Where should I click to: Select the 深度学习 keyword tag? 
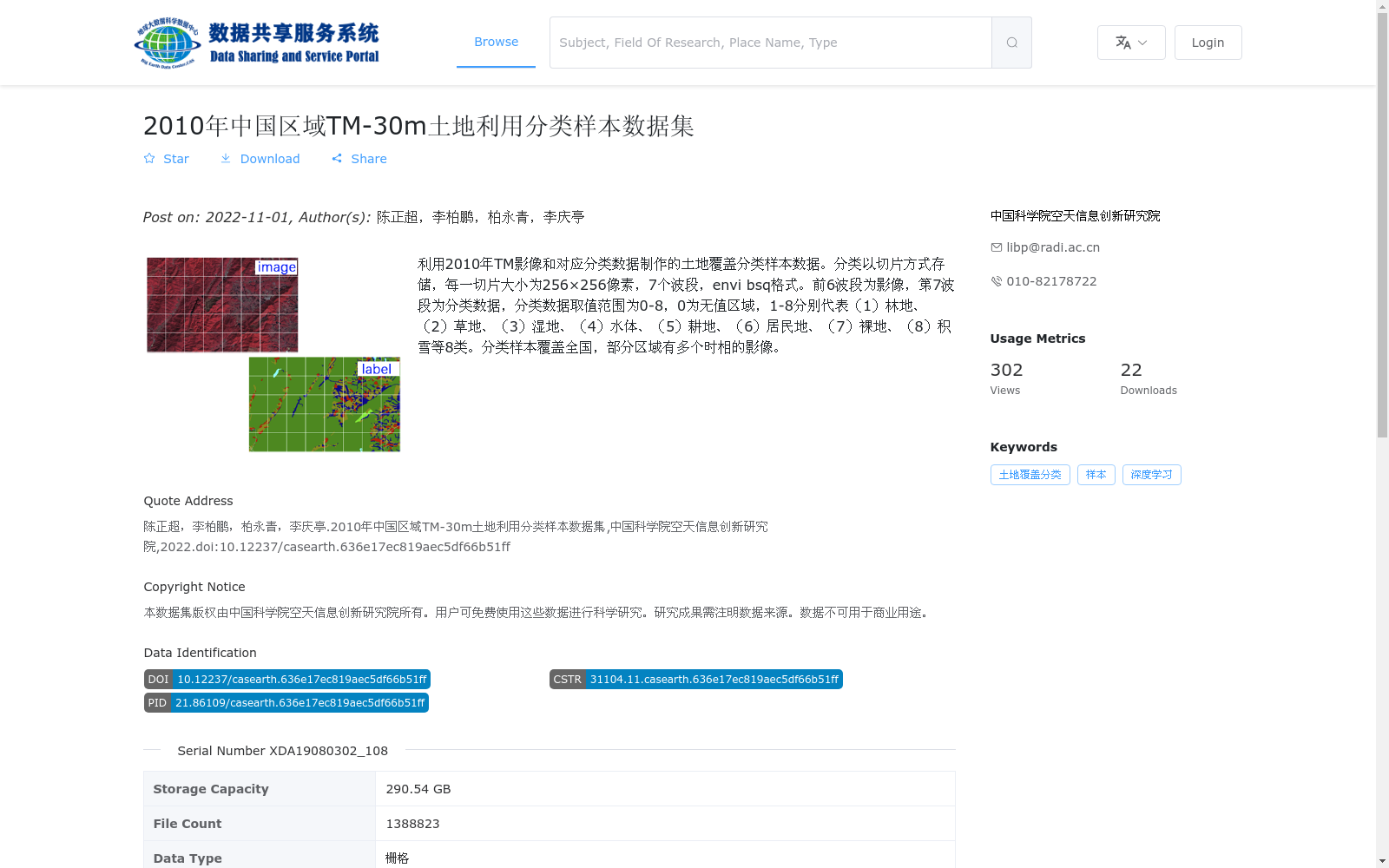1151,475
